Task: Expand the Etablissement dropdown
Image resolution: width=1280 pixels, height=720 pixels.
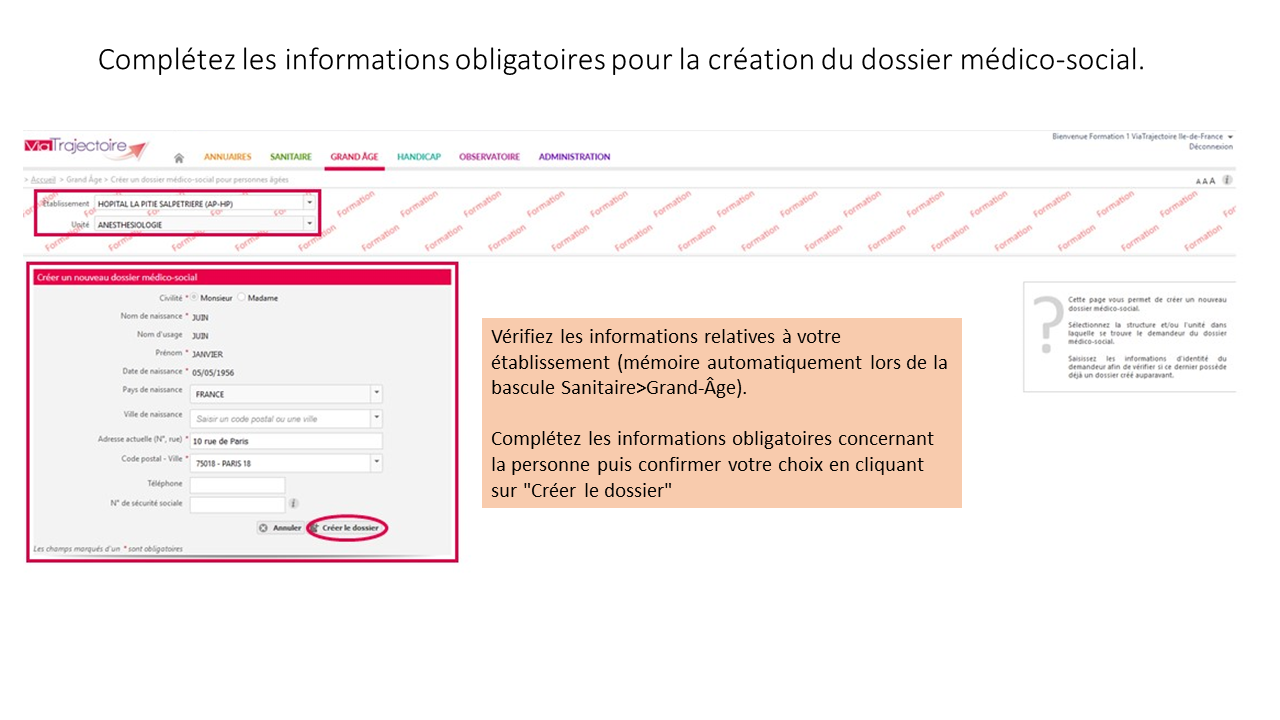Action: point(308,203)
